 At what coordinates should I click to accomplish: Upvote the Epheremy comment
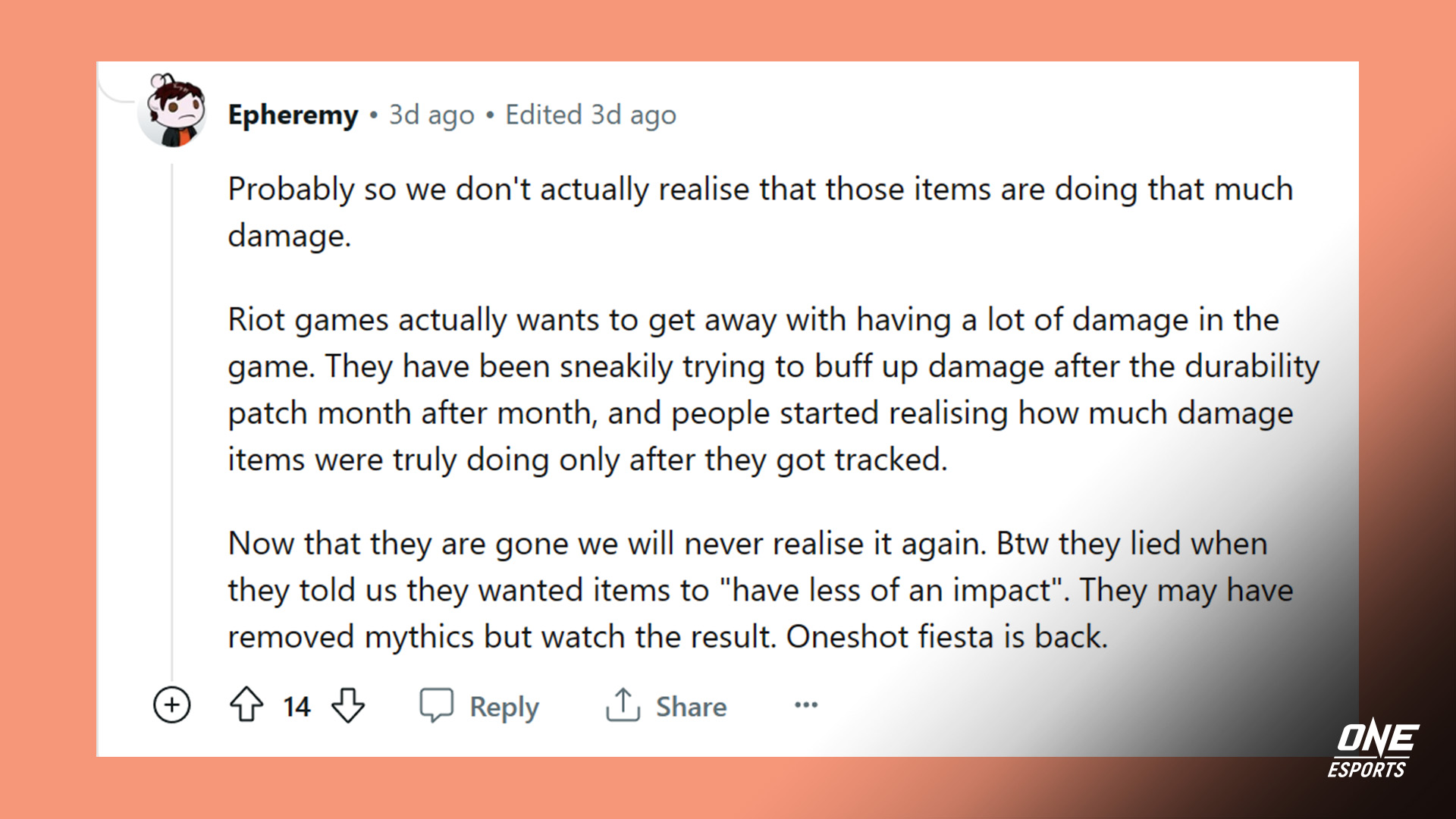coord(246,704)
